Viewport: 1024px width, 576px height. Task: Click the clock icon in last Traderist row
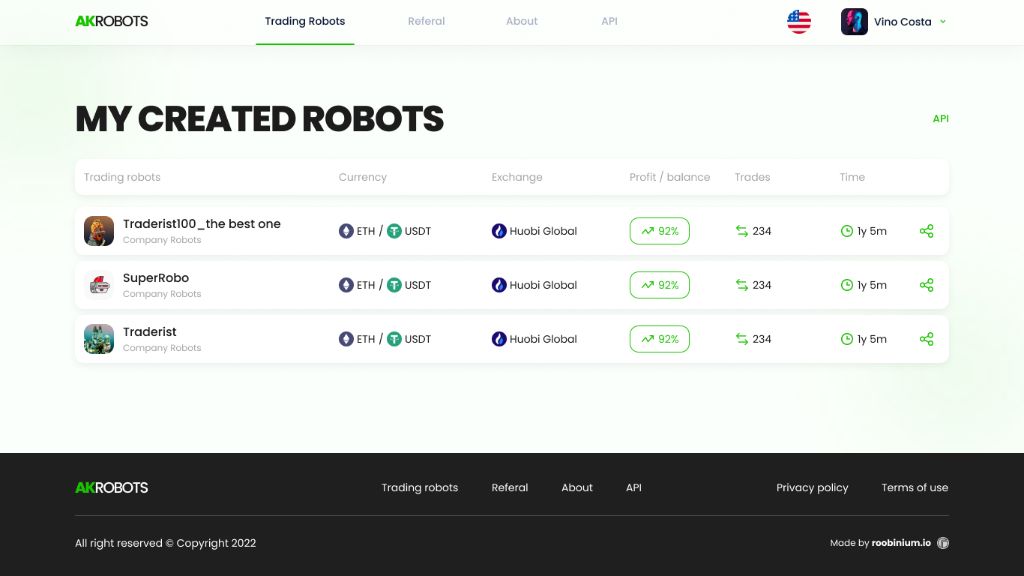(x=846, y=340)
